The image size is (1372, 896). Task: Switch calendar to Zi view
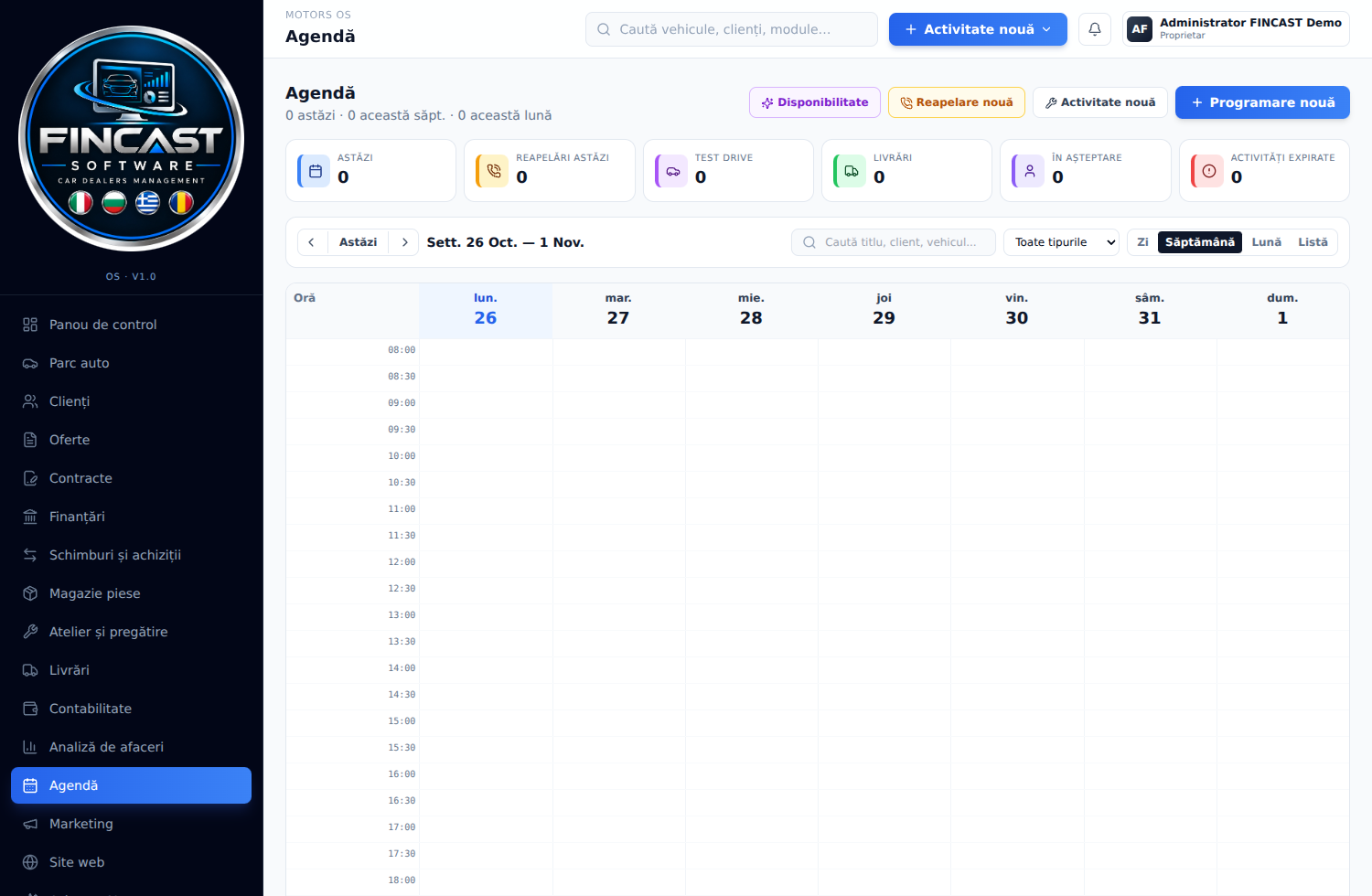[1142, 242]
